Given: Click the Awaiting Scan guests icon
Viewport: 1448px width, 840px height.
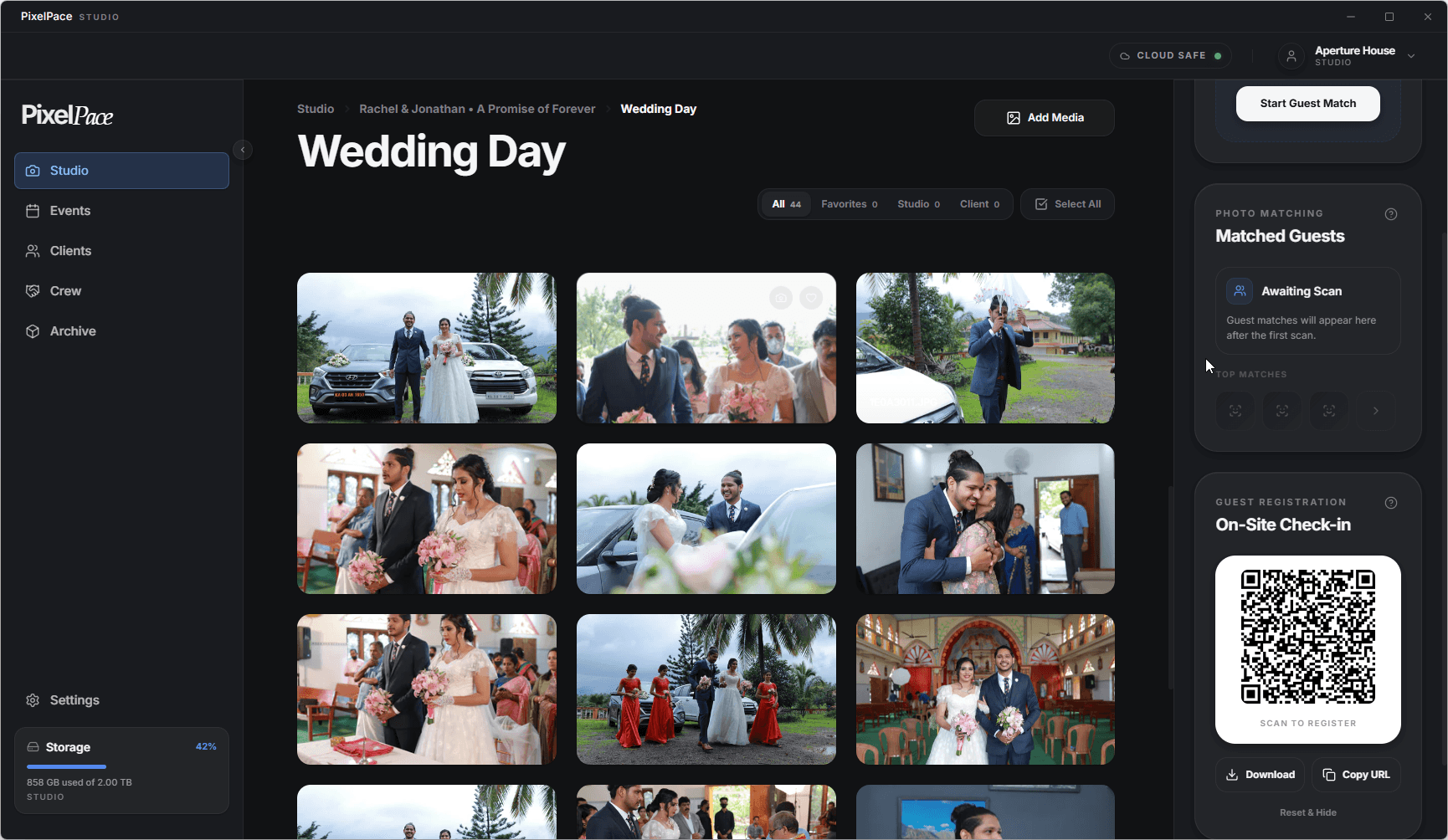Looking at the screenshot, I should (1240, 291).
